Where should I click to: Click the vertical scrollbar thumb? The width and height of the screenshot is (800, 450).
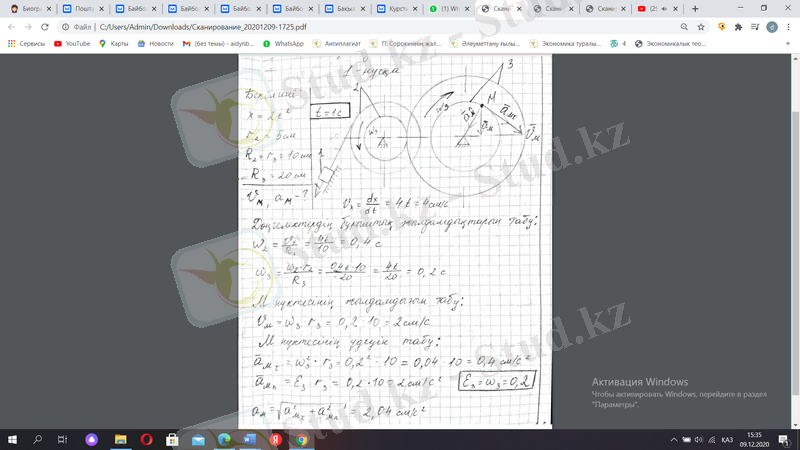[795, 253]
